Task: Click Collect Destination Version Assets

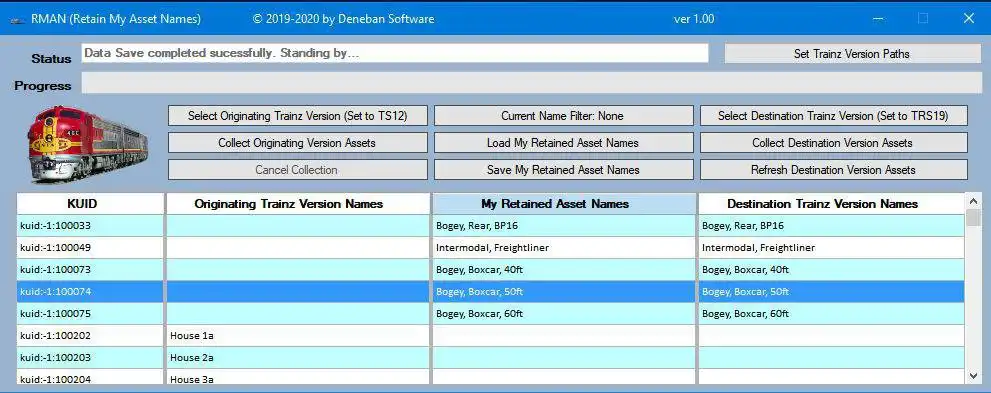Action: 834,143
